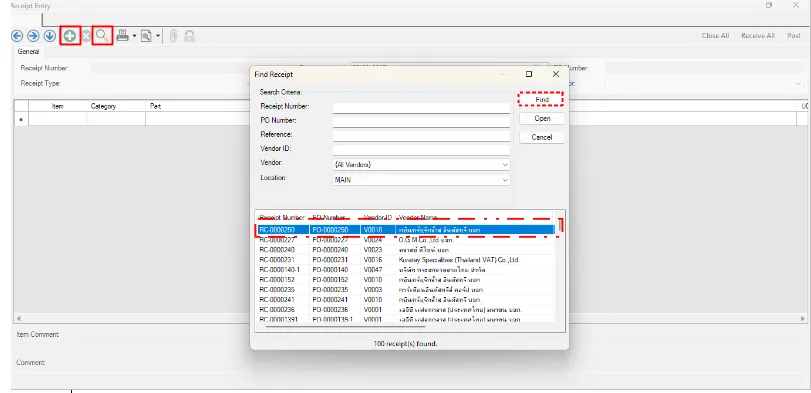The image size is (811, 393).
Task: Open receipt search with the magnifier icon
Action: (x=102, y=36)
